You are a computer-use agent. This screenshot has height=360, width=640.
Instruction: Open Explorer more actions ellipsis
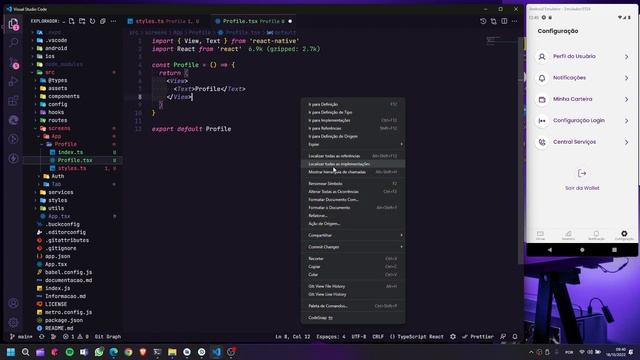click(113, 21)
